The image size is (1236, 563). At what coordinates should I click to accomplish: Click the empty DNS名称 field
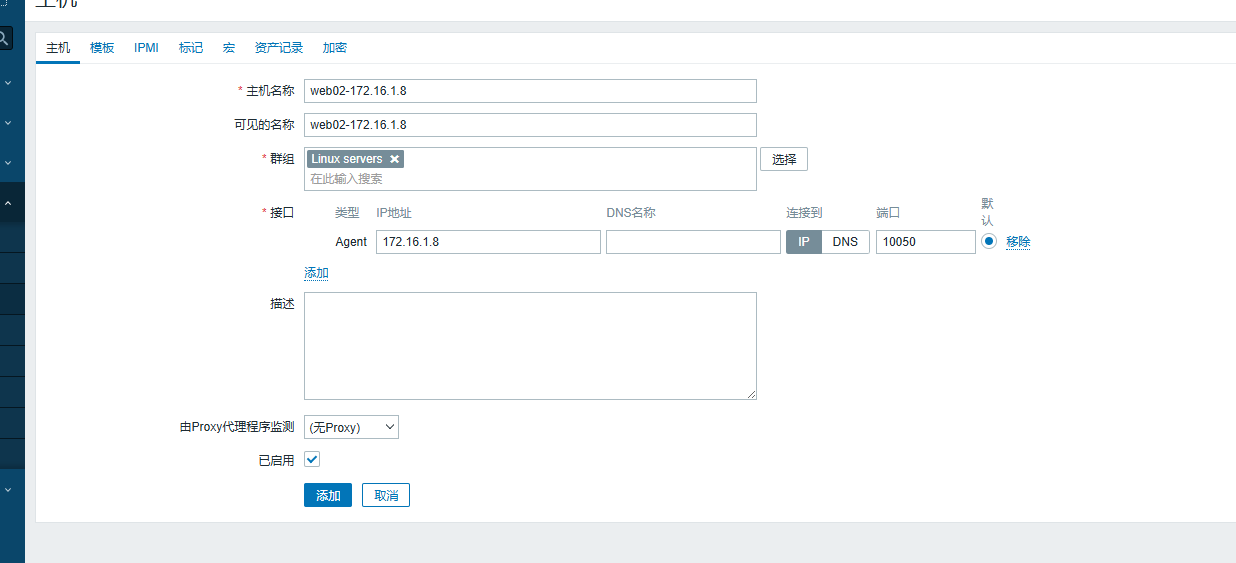[693, 242]
